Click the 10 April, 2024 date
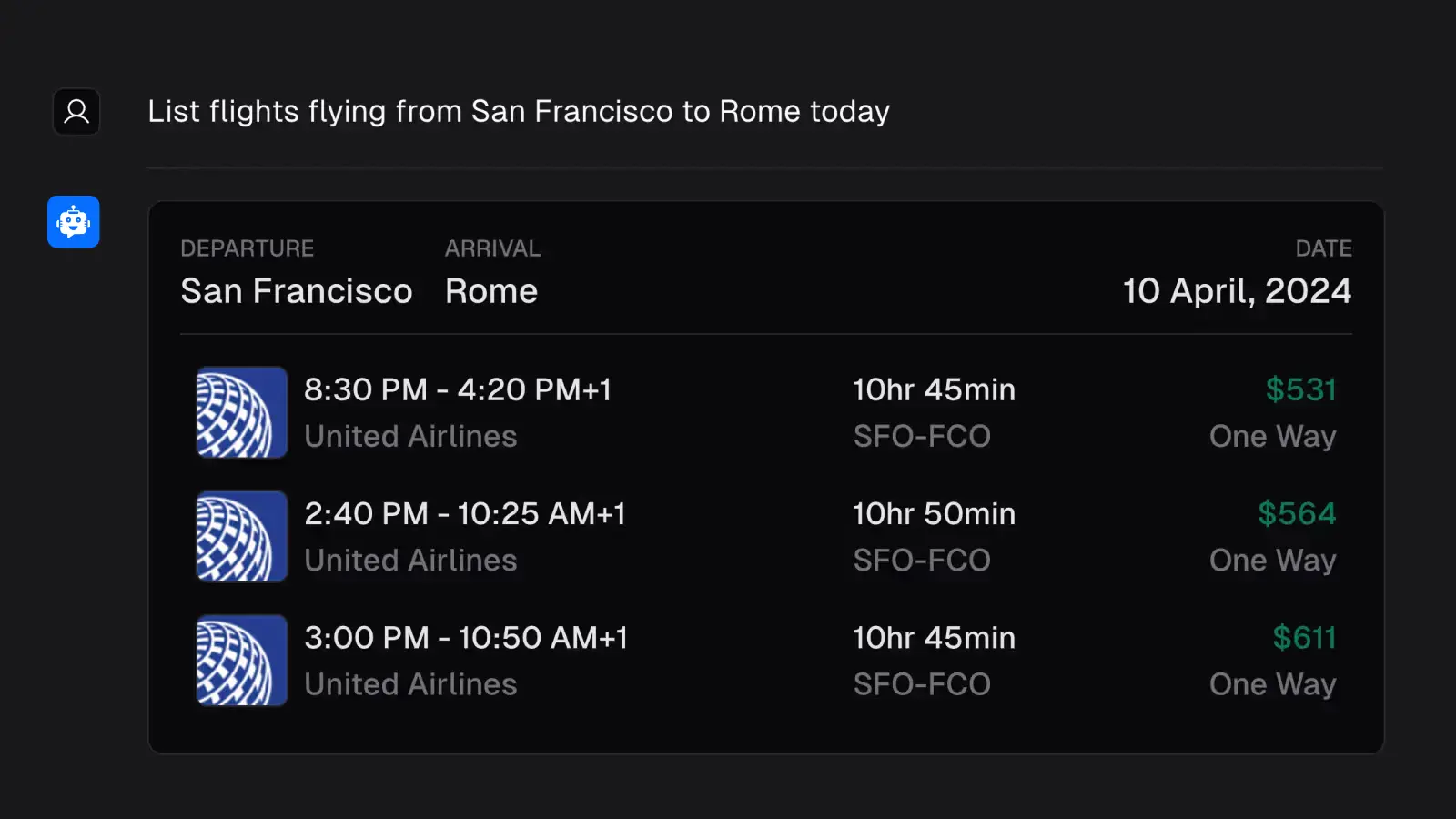The width and height of the screenshot is (1456, 819). pos(1237,291)
